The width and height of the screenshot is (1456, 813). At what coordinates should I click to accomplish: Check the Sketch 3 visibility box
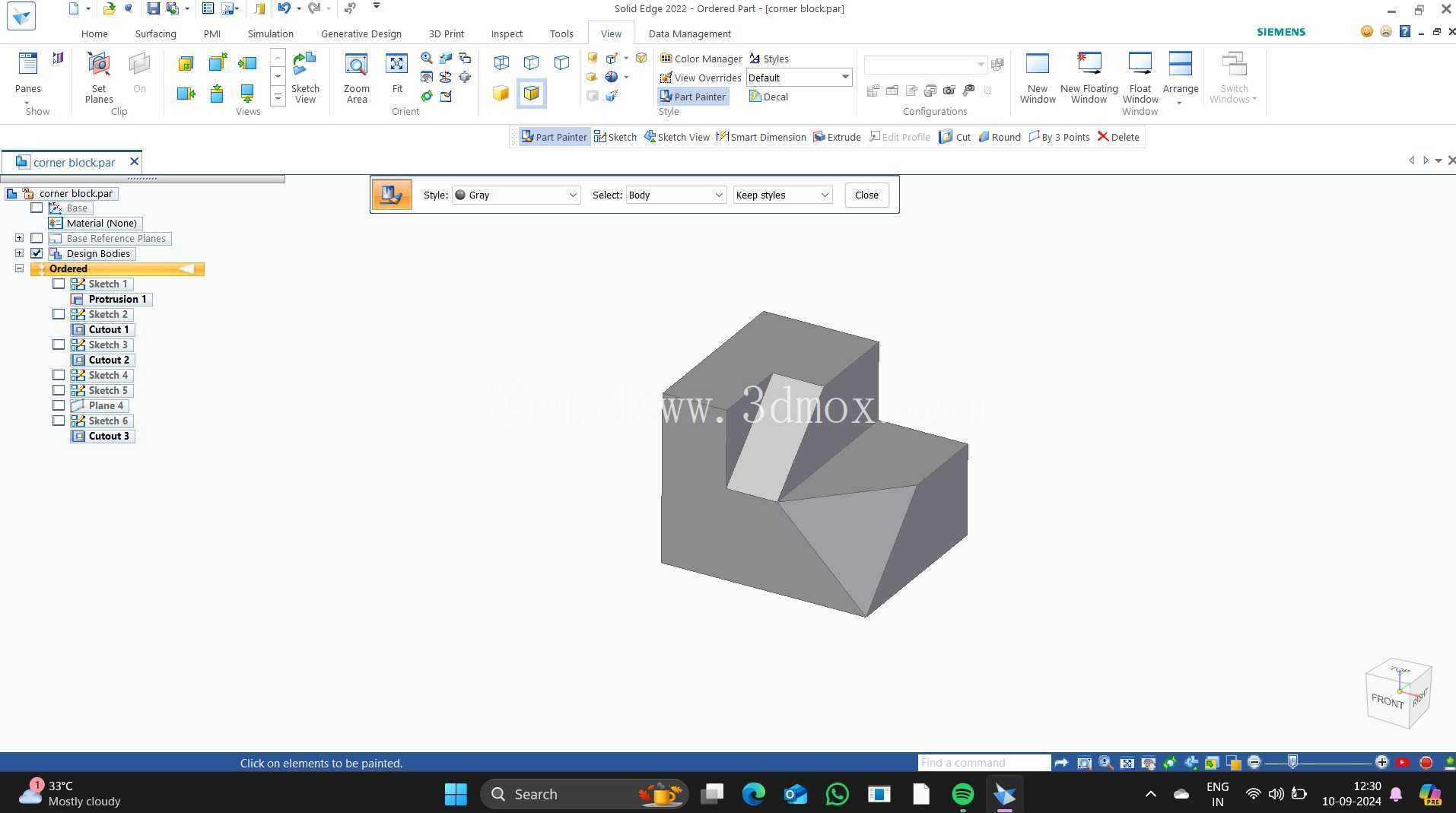tap(59, 345)
